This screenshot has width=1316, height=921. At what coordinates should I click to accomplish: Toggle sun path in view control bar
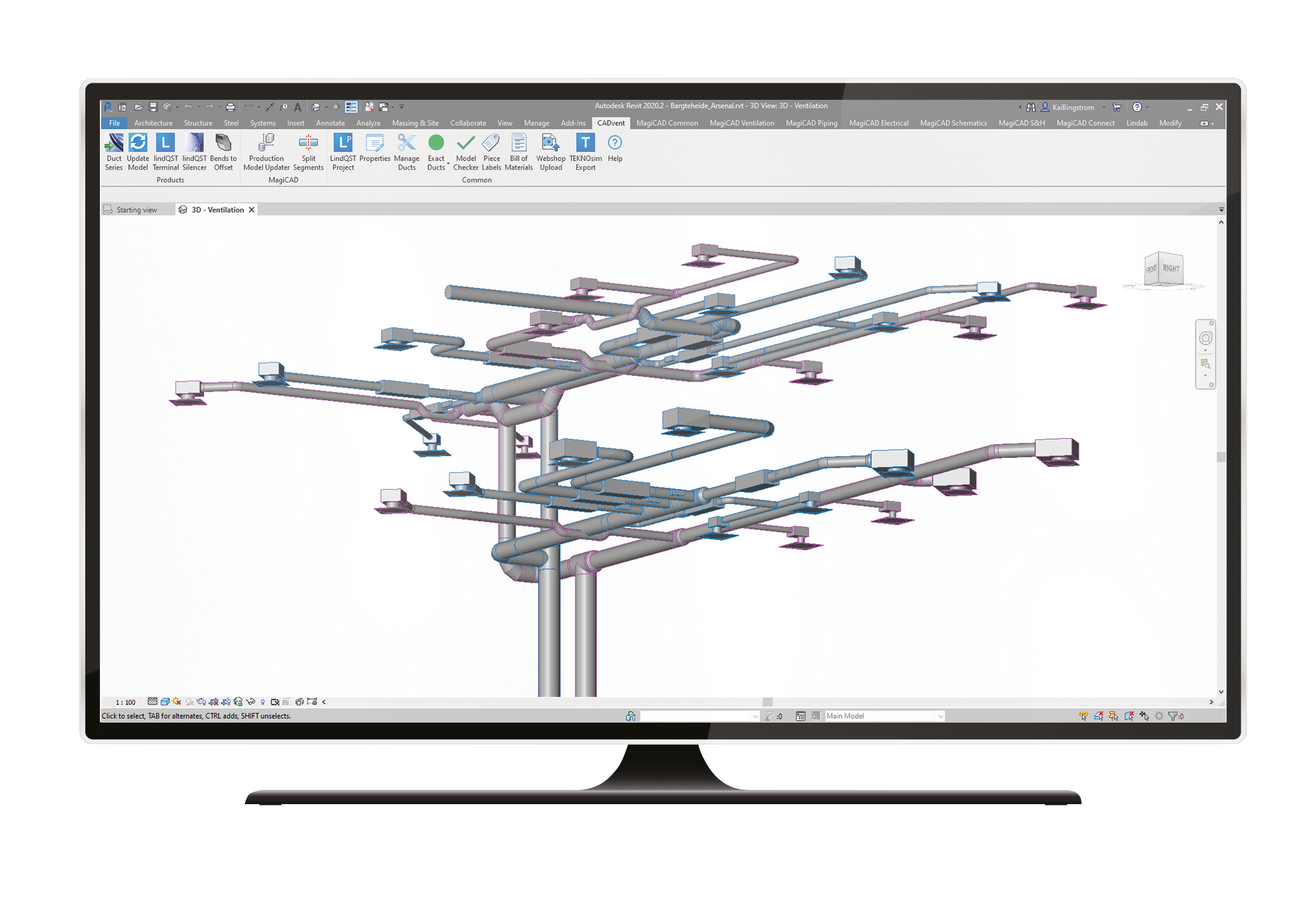point(177,702)
